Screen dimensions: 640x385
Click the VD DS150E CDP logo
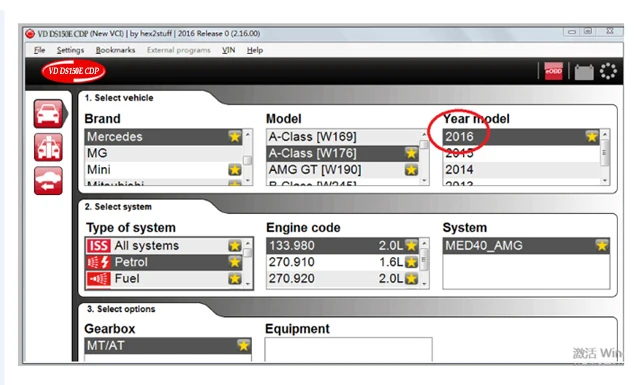pyautogui.click(x=73, y=71)
